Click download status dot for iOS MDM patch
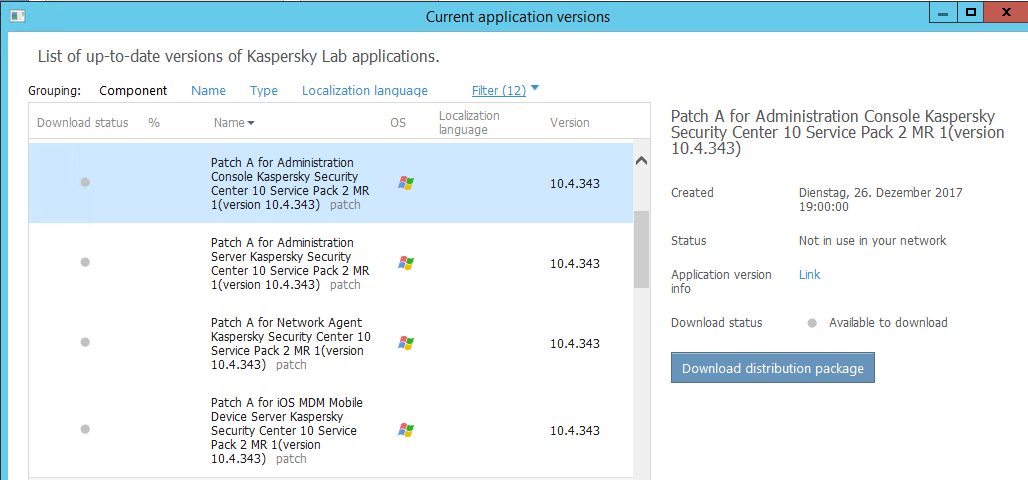Image resolution: width=1028 pixels, height=480 pixels. coord(85,429)
